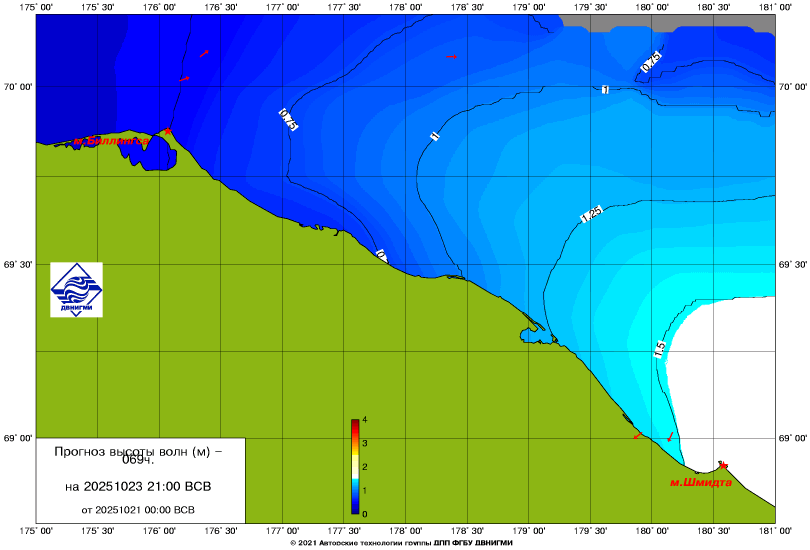Click the 0.75 contour label in upper right
This screenshot has width=810, height=550.
(x=650, y=62)
